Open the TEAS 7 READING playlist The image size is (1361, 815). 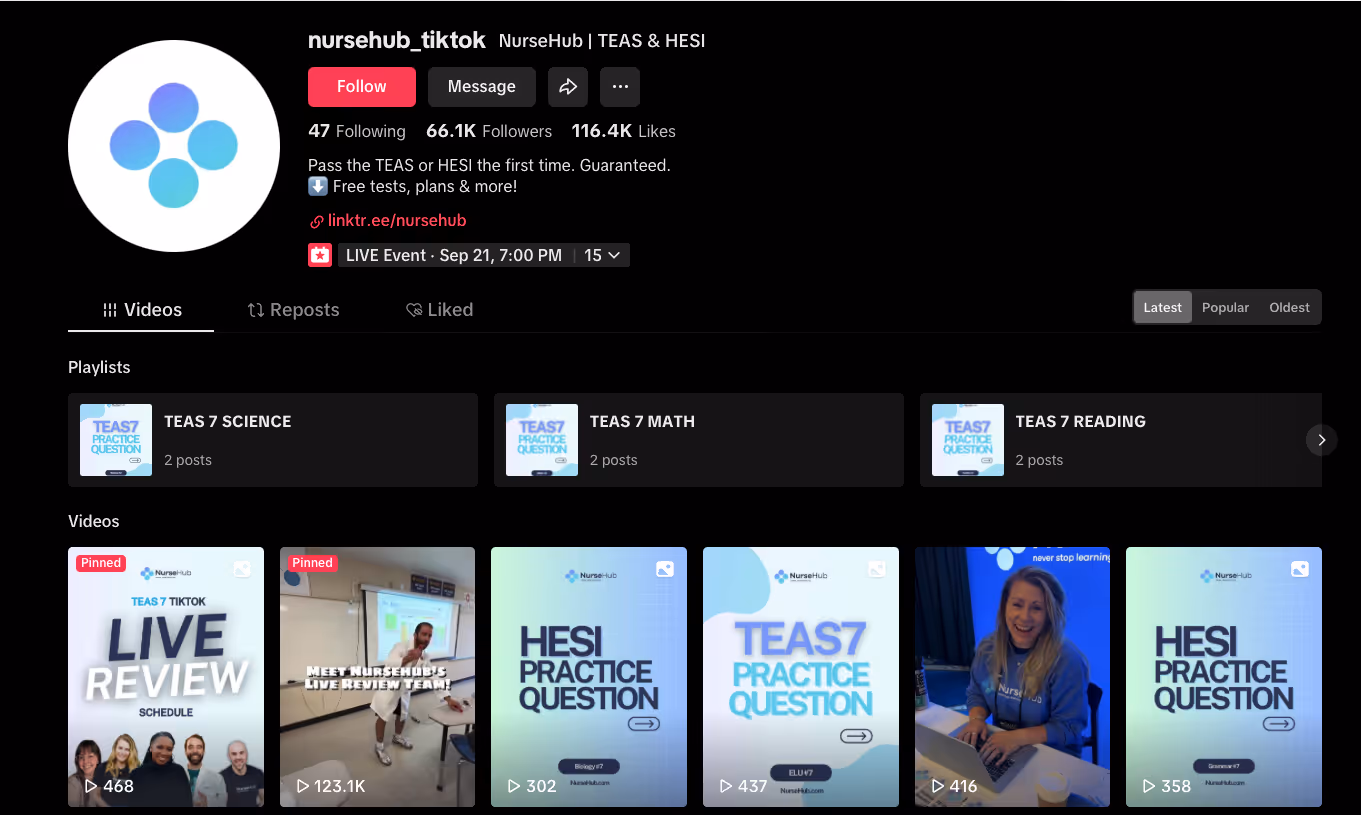[x=1121, y=440]
